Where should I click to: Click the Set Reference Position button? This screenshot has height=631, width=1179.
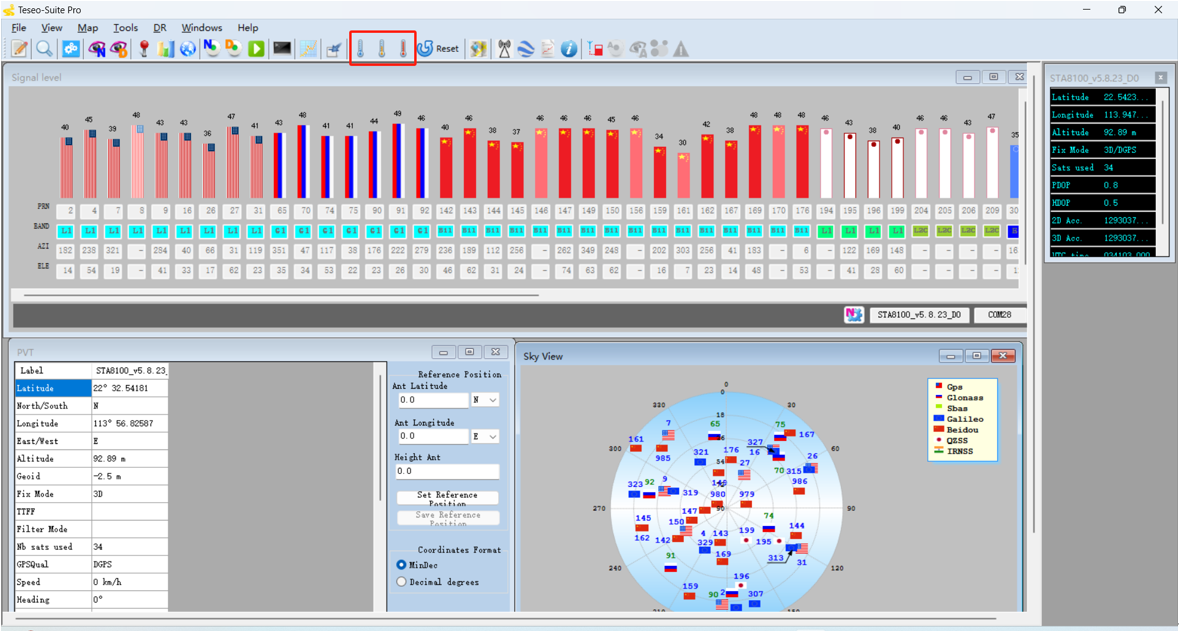[447, 497]
